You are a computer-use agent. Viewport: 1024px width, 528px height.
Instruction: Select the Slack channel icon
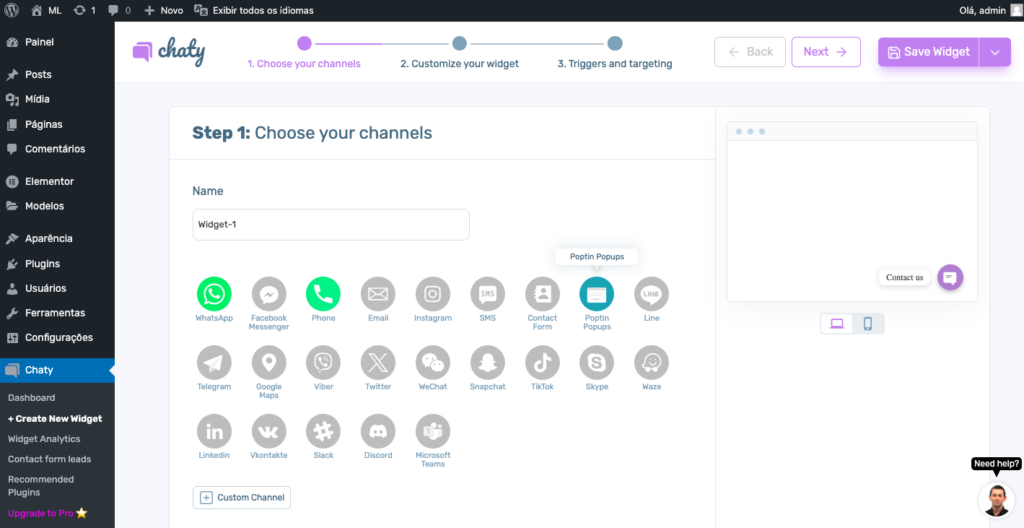coord(323,431)
